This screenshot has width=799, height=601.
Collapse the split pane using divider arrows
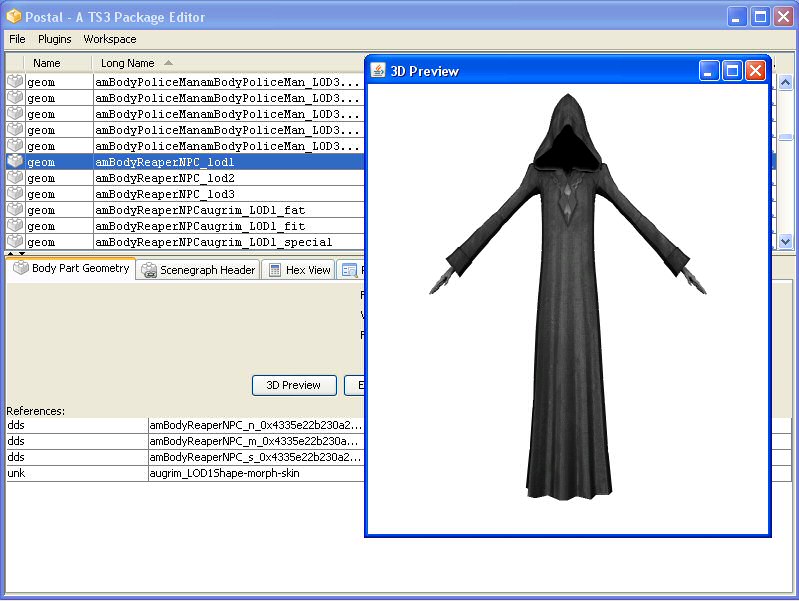11,254
